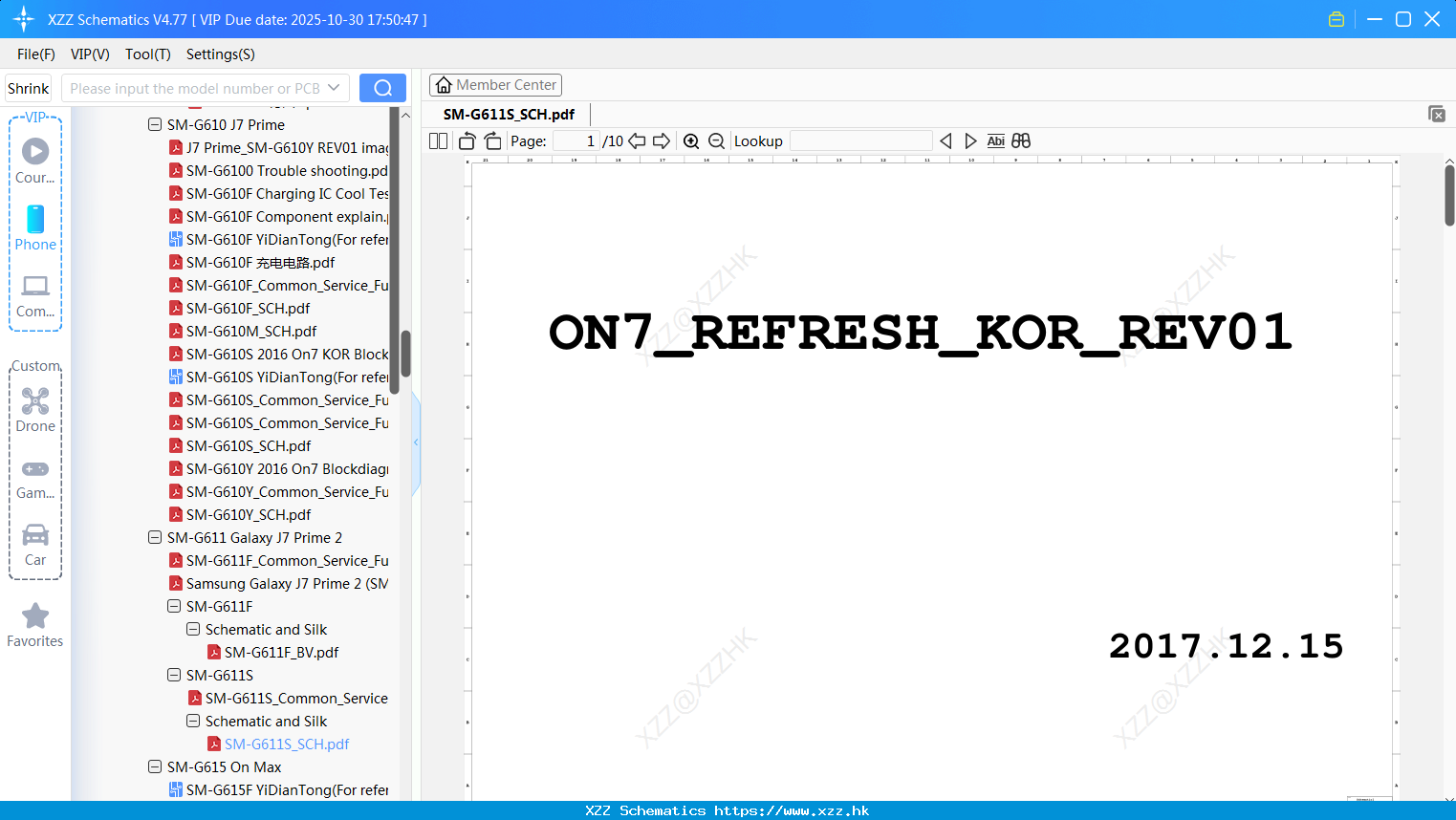This screenshot has height=820, width=1456.
Task: Click the page number input field
Action: coord(576,141)
